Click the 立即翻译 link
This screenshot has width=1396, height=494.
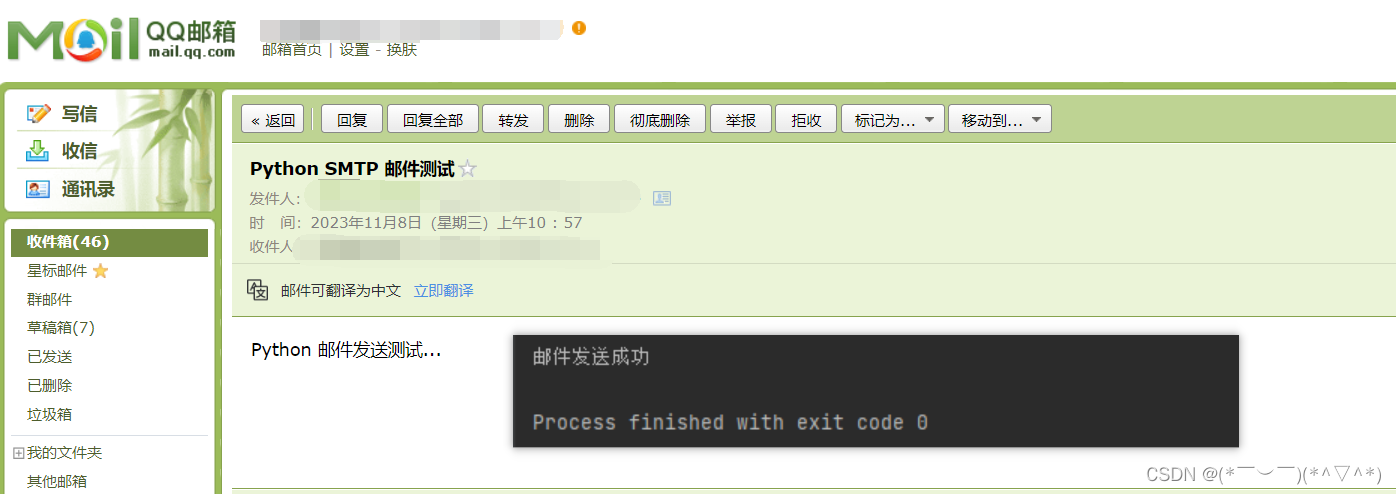click(444, 290)
